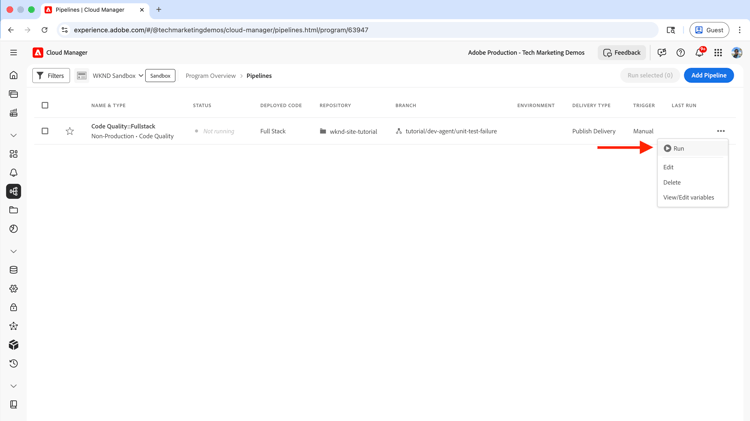Expand the WKND Sandbox program dropdown

pyautogui.click(x=118, y=76)
